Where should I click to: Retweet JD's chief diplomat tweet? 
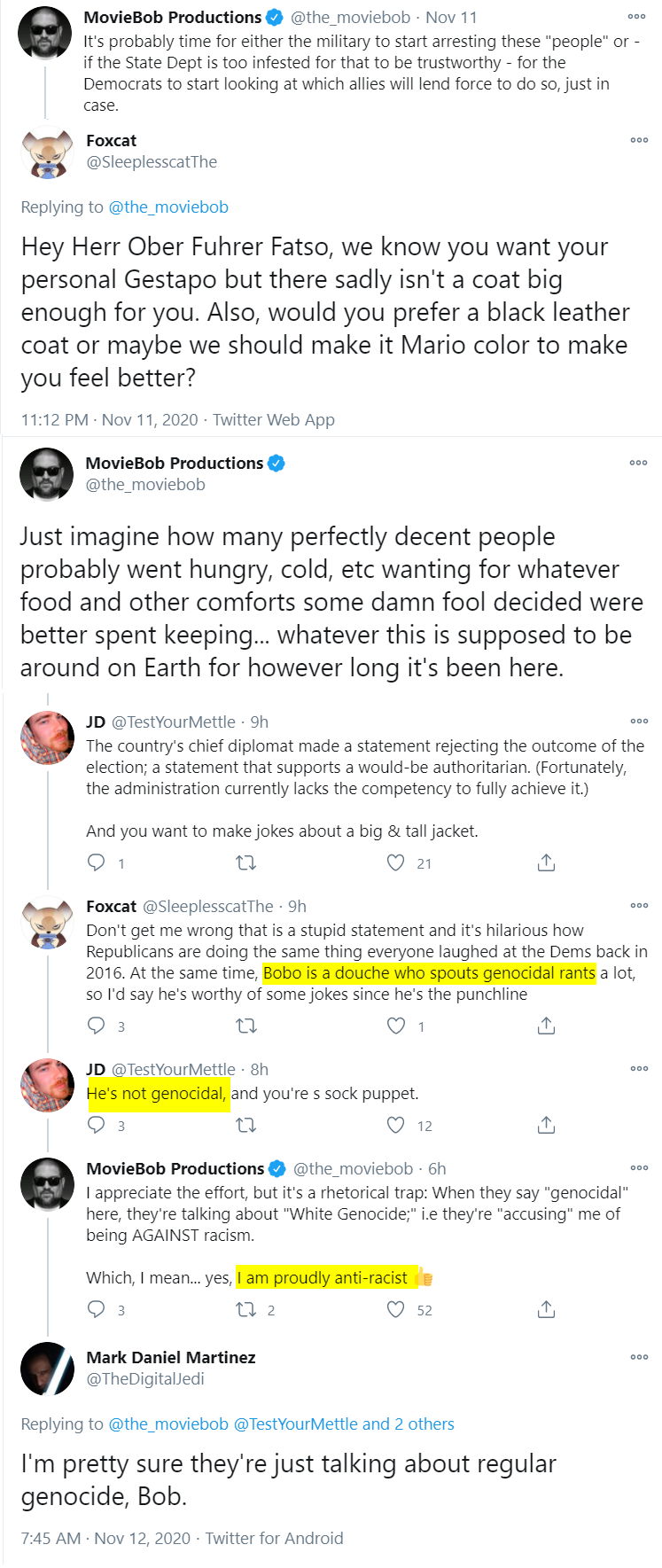pyautogui.click(x=245, y=862)
